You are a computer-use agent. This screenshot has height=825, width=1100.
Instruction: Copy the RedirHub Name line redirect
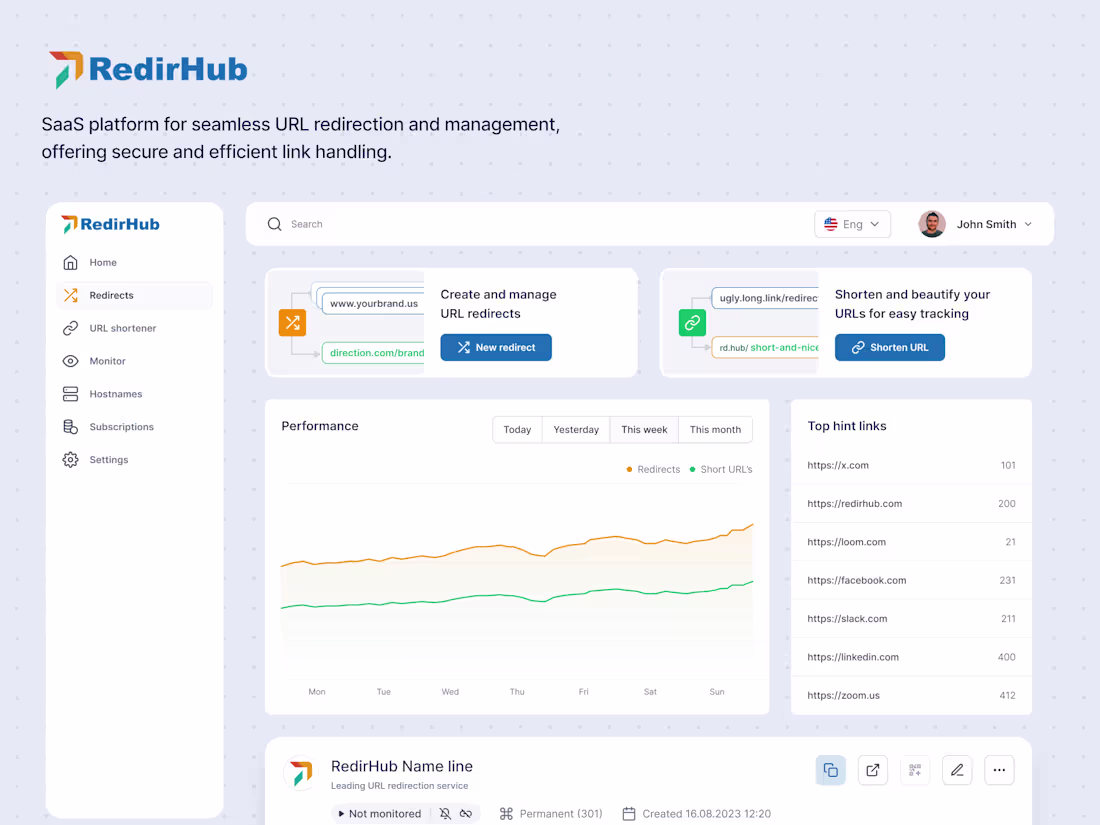830,770
